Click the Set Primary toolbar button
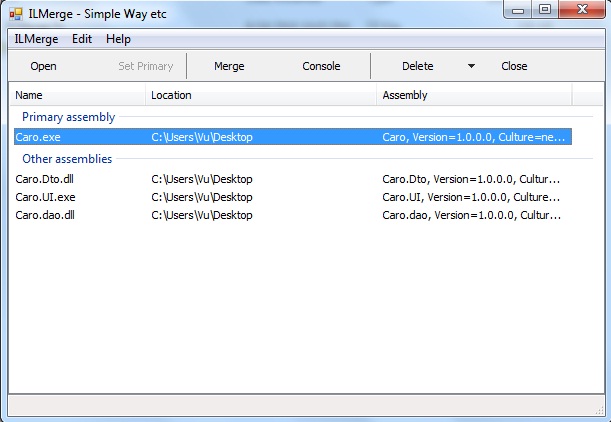The image size is (611, 422). coord(146,66)
